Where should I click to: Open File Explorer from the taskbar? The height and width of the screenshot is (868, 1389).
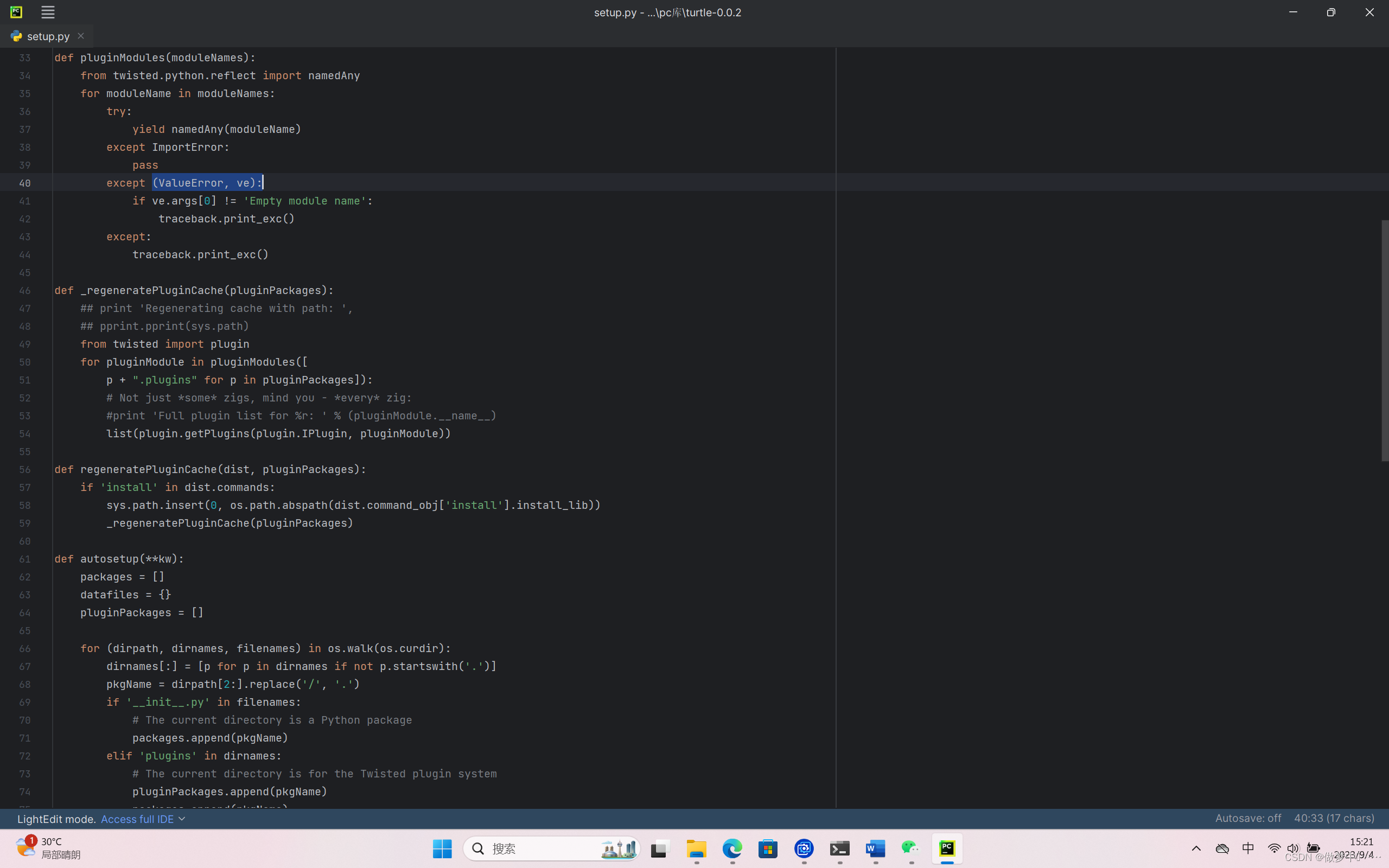click(696, 848)
